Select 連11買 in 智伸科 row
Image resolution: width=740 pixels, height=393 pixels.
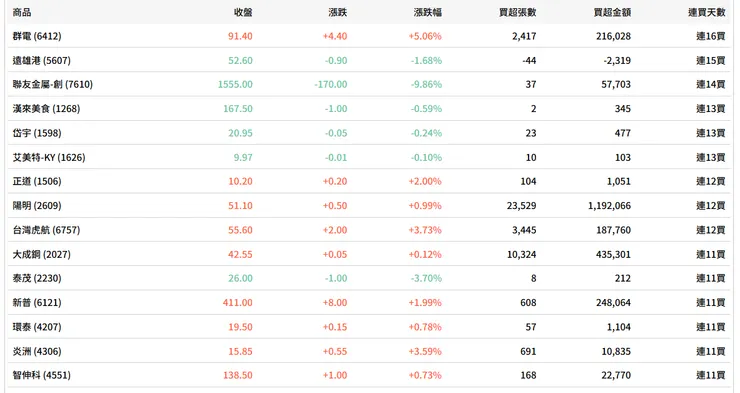point(711,376)
